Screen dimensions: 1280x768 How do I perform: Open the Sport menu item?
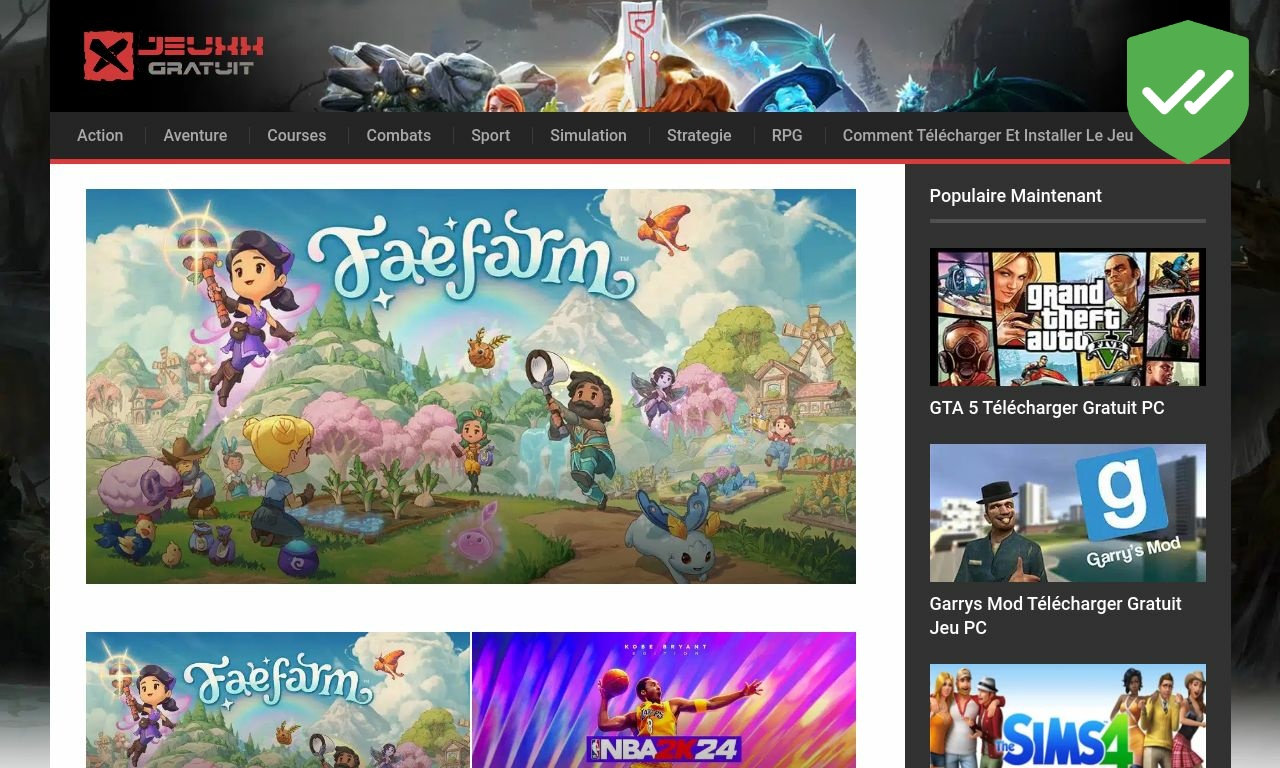coord(490,136)
